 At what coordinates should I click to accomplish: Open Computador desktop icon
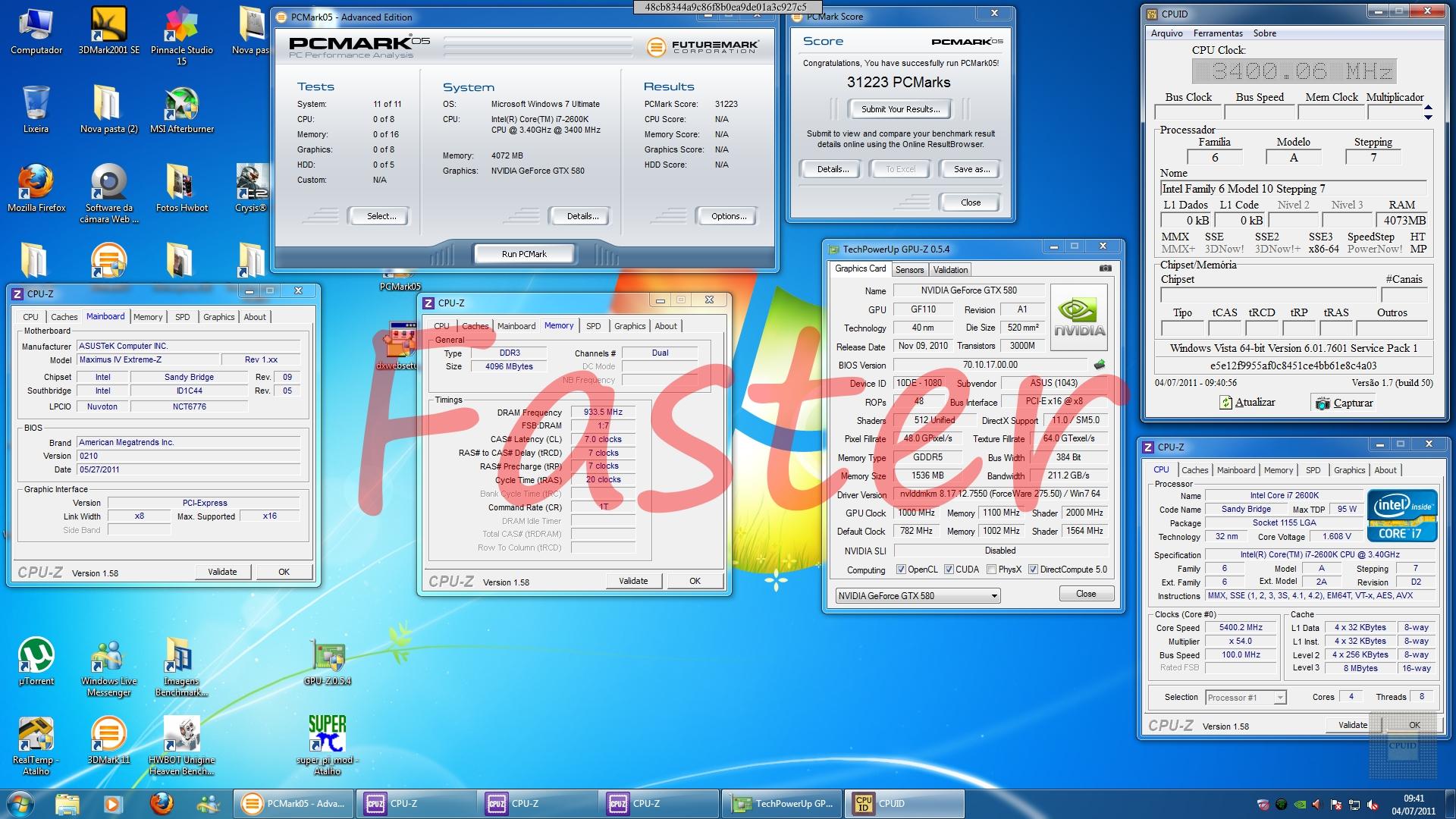(36, 32)
